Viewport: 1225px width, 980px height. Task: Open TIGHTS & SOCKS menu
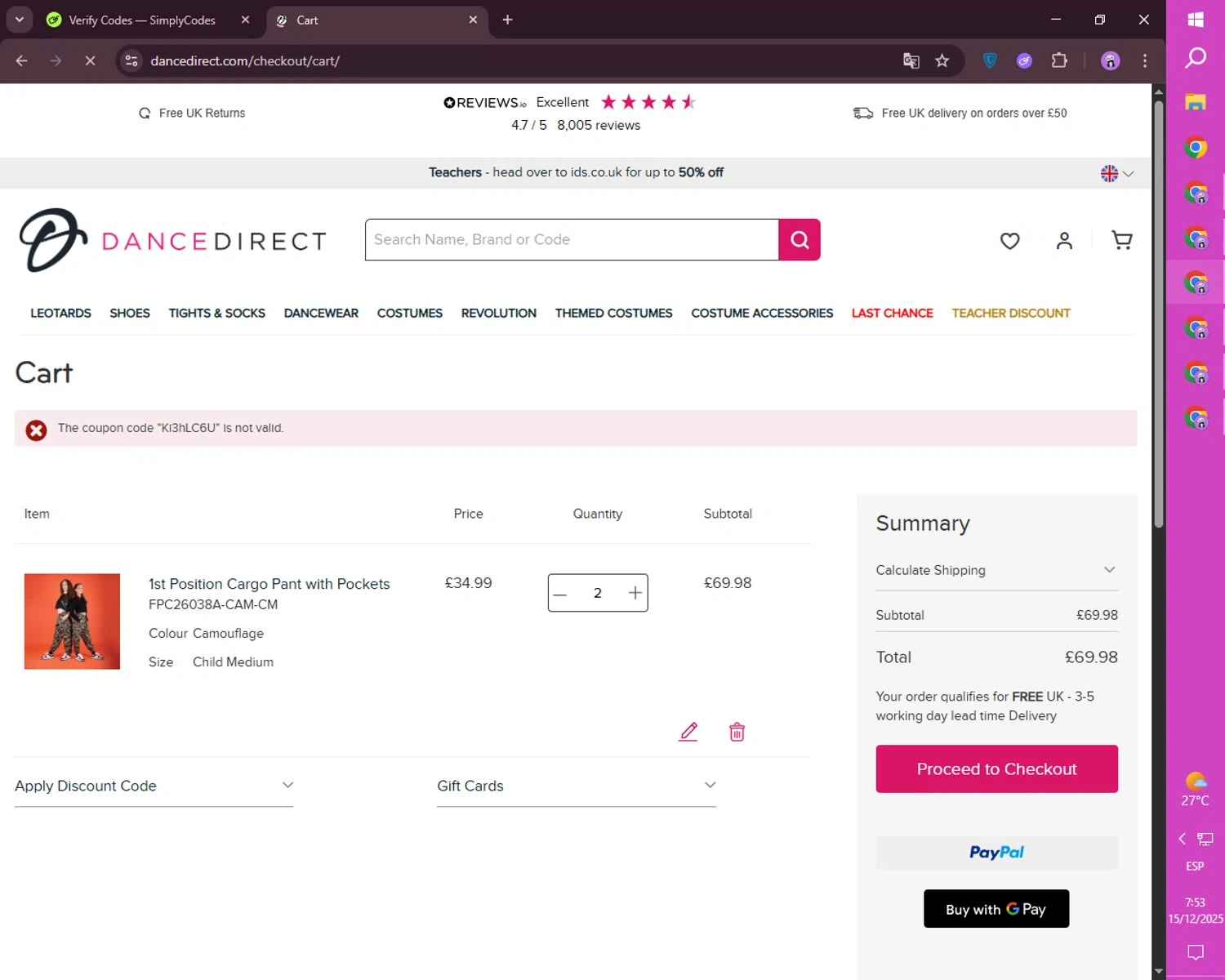point(216,313)
